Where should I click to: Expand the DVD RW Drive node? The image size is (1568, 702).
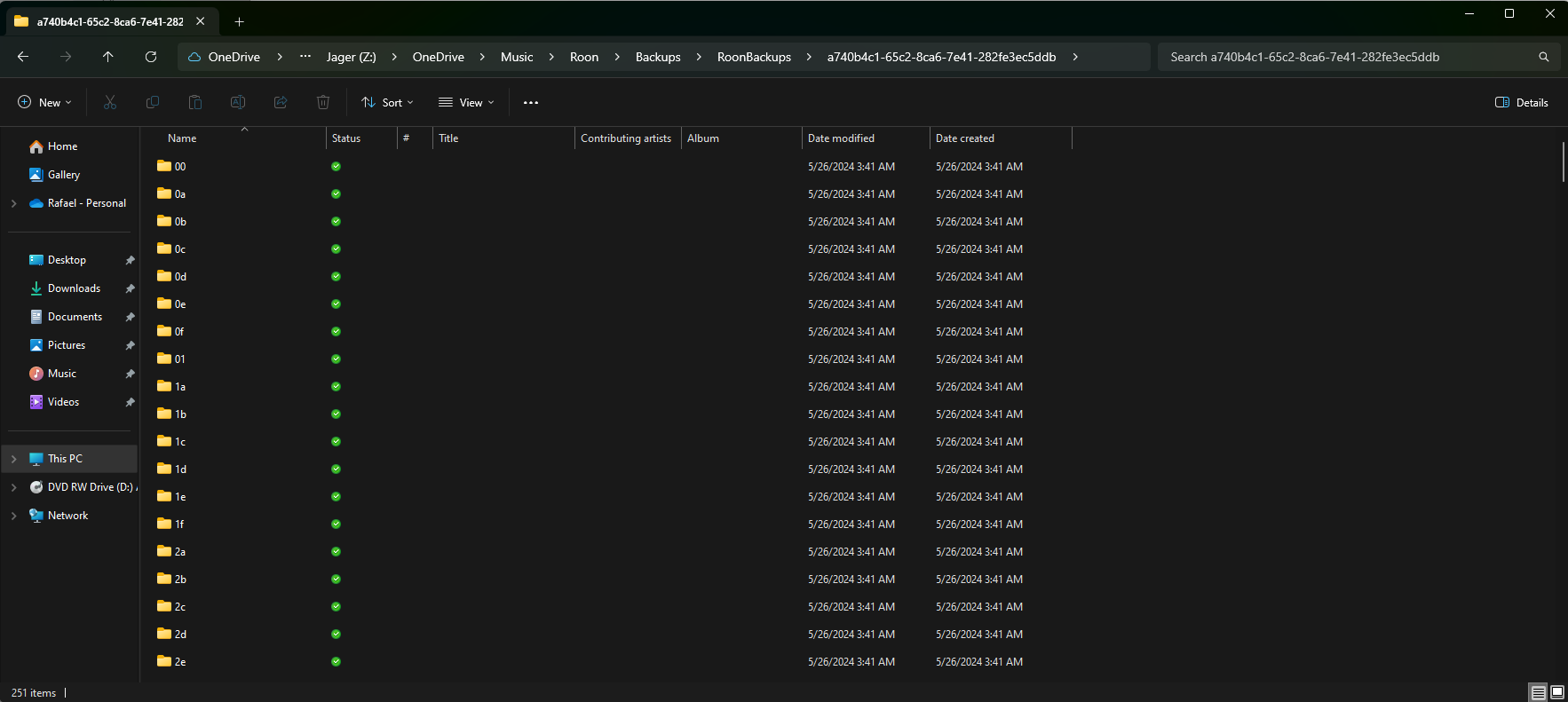coord(14,487)
